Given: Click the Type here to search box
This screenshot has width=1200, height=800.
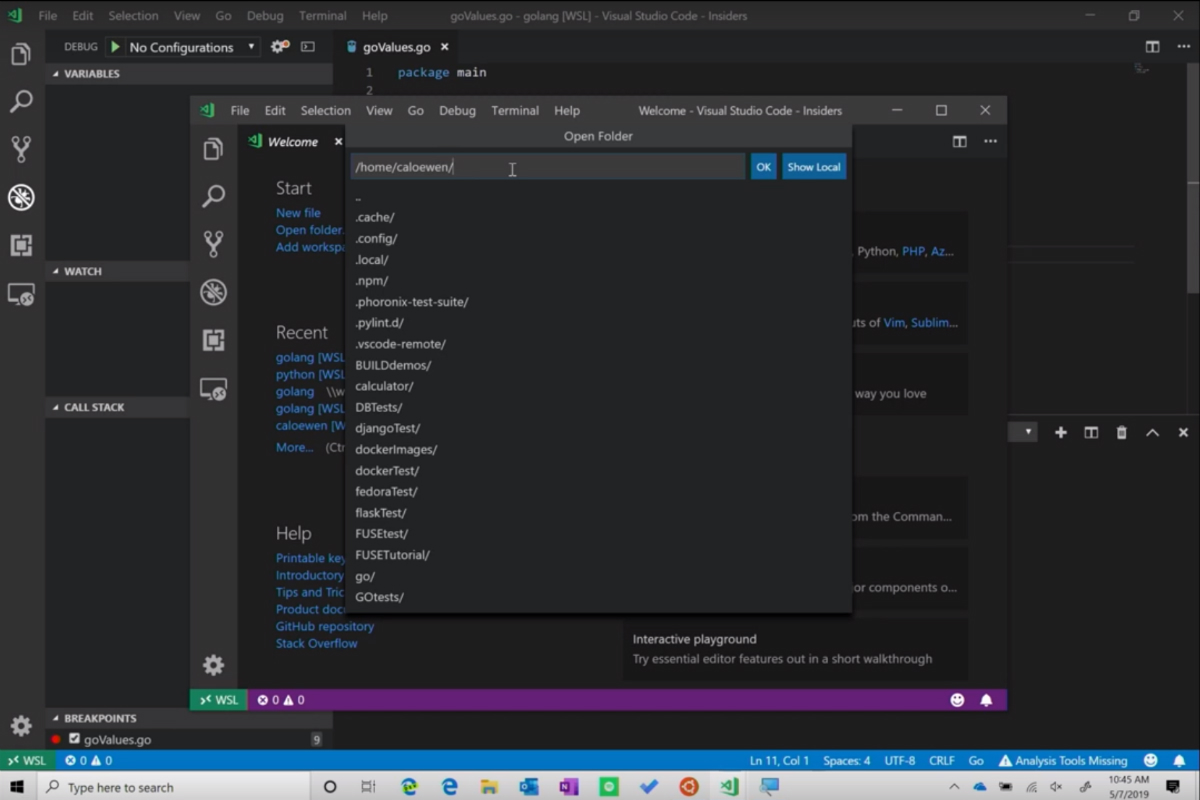Looking at the screenshot, I should tap(175, 787).
